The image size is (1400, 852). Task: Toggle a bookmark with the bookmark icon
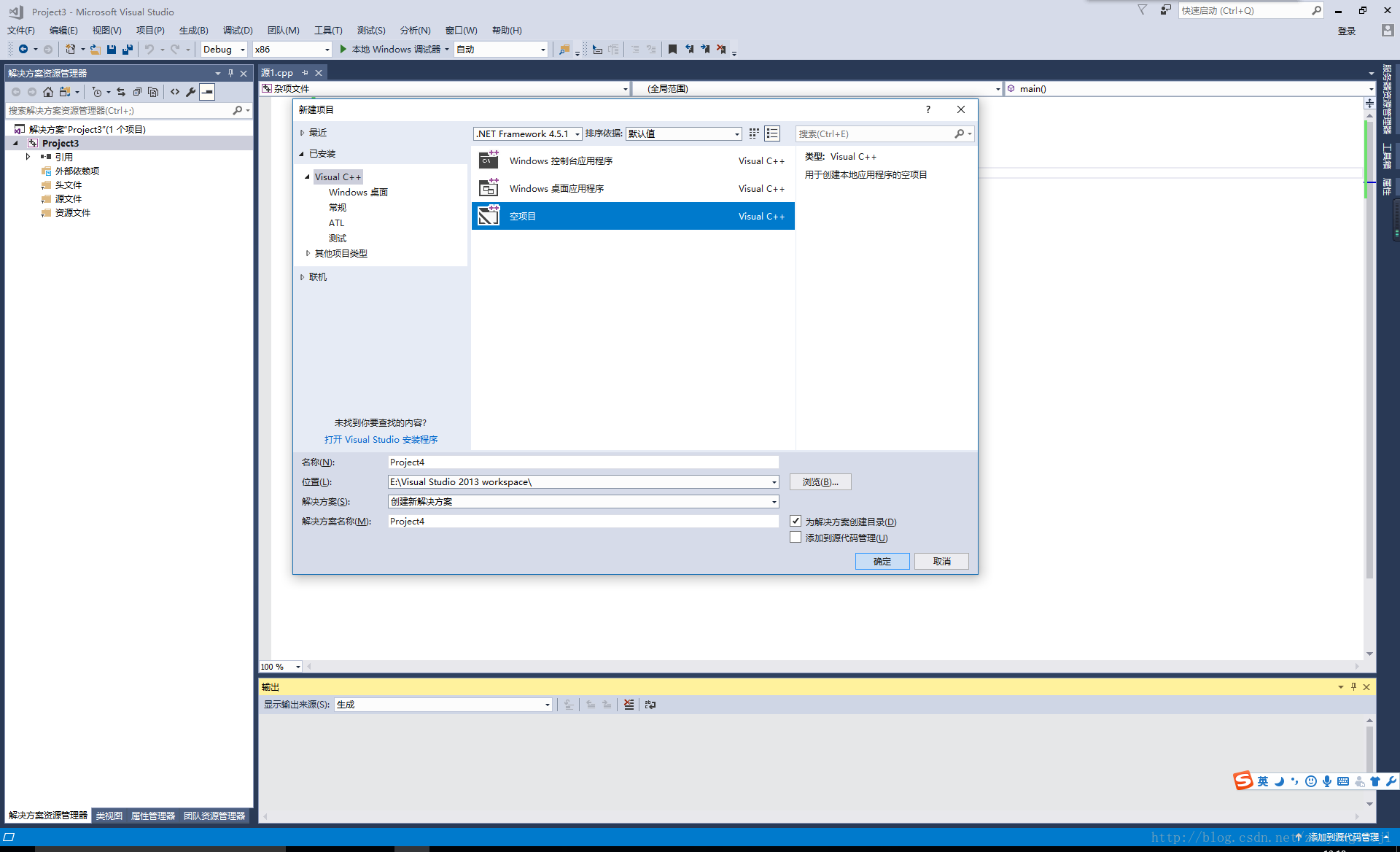click(x=672, y=49)
